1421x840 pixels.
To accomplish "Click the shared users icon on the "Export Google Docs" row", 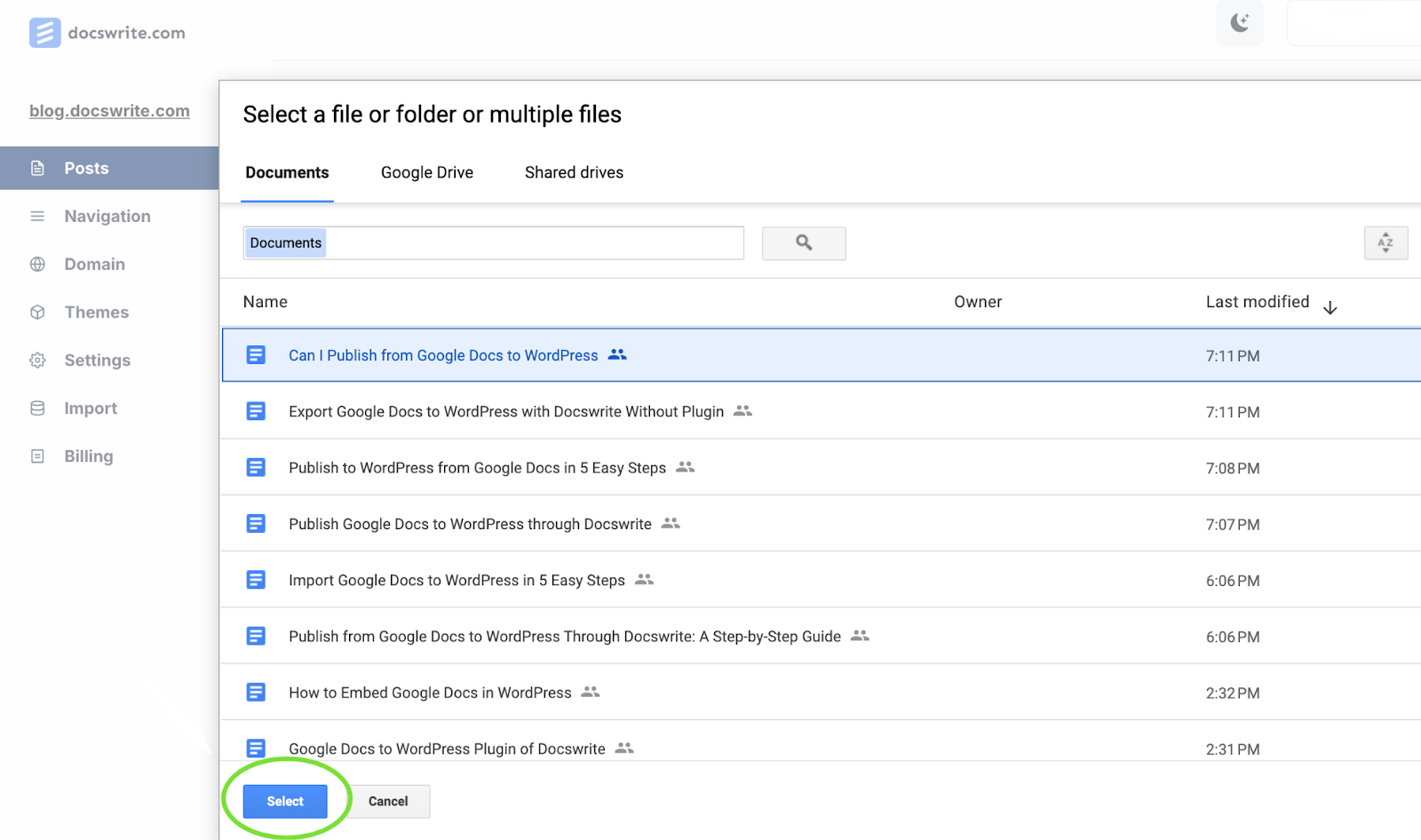I will [743, 410].
